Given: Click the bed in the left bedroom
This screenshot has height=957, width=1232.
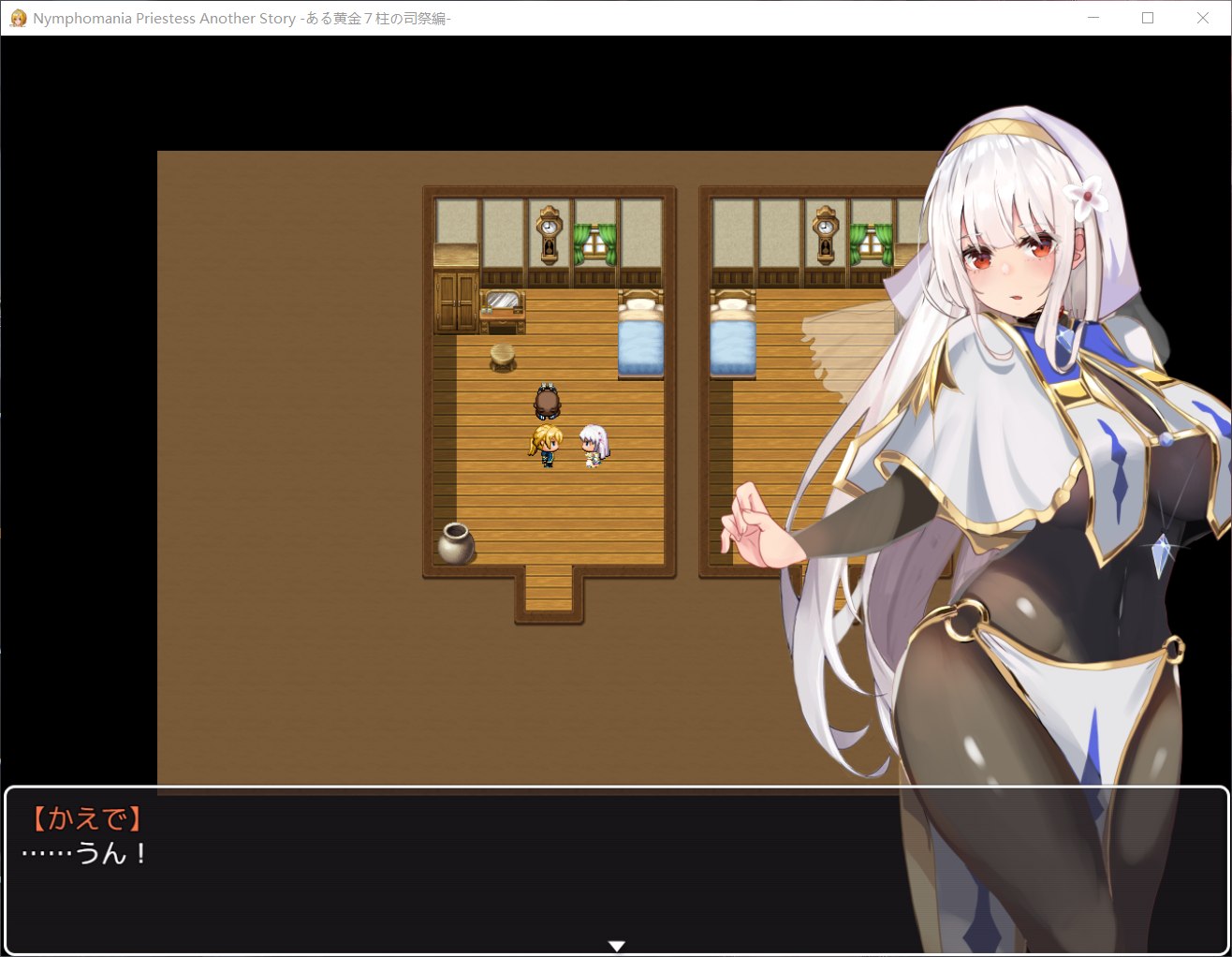Looking at the screenshot, I should pos(639,335).
